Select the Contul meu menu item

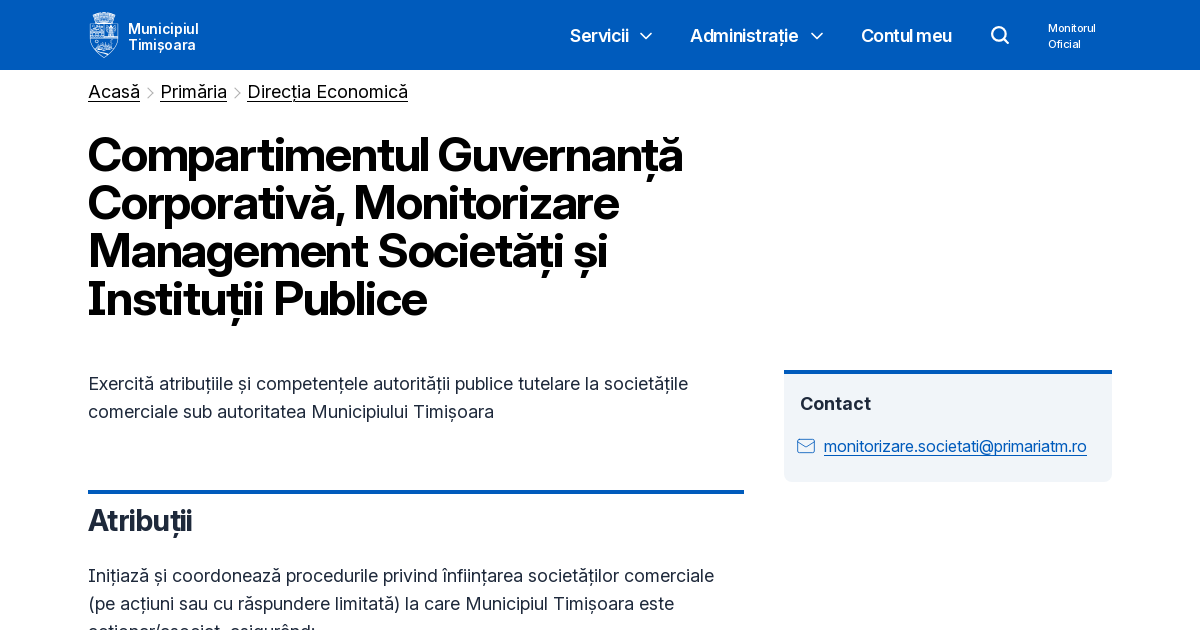pyautogui.click(x=906, y=35)
